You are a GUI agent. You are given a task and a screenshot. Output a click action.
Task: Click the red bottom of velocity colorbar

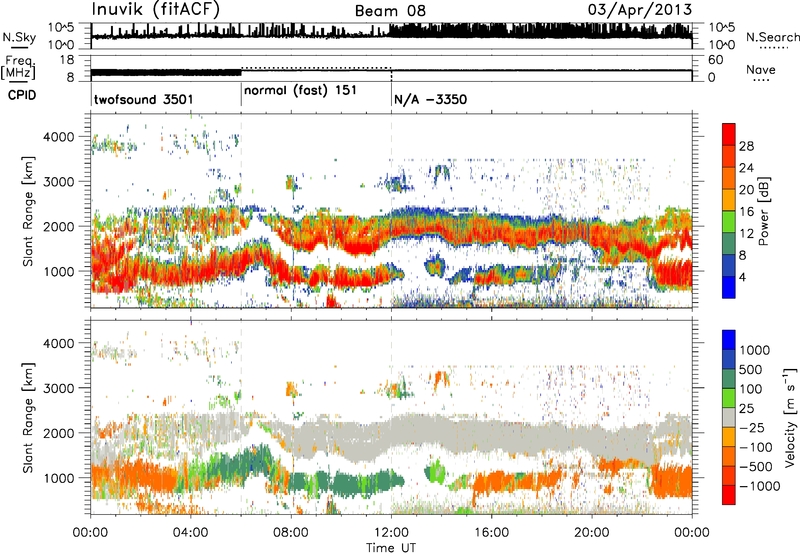(729, 495)
